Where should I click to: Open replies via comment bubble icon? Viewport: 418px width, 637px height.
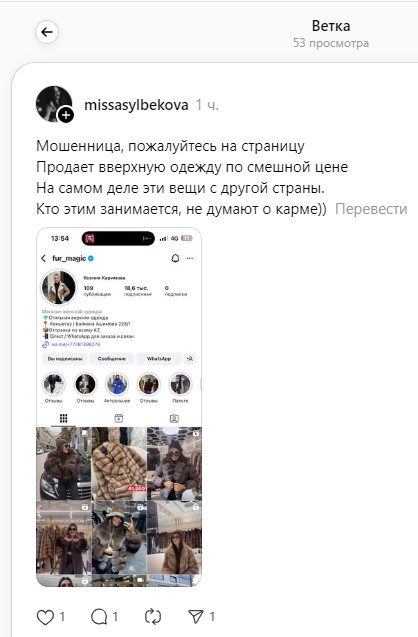(x=99, y=617)
